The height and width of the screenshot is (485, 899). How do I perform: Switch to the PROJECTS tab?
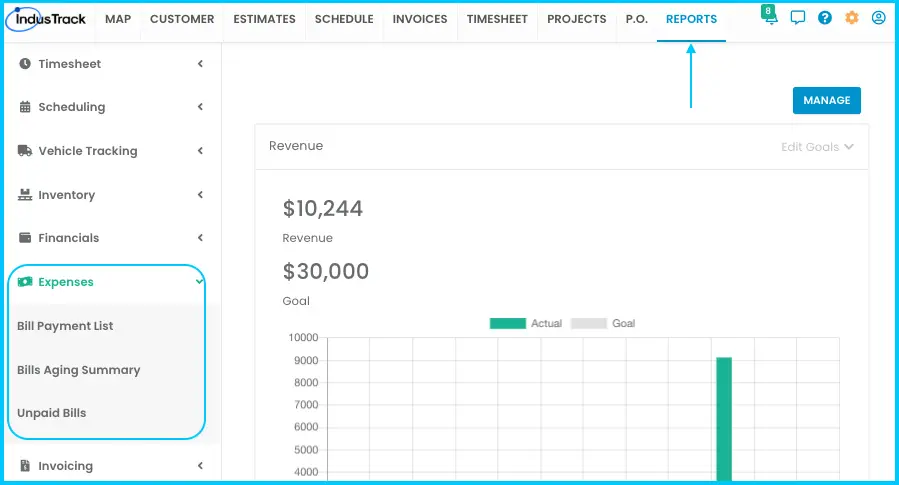click(577, 19)
